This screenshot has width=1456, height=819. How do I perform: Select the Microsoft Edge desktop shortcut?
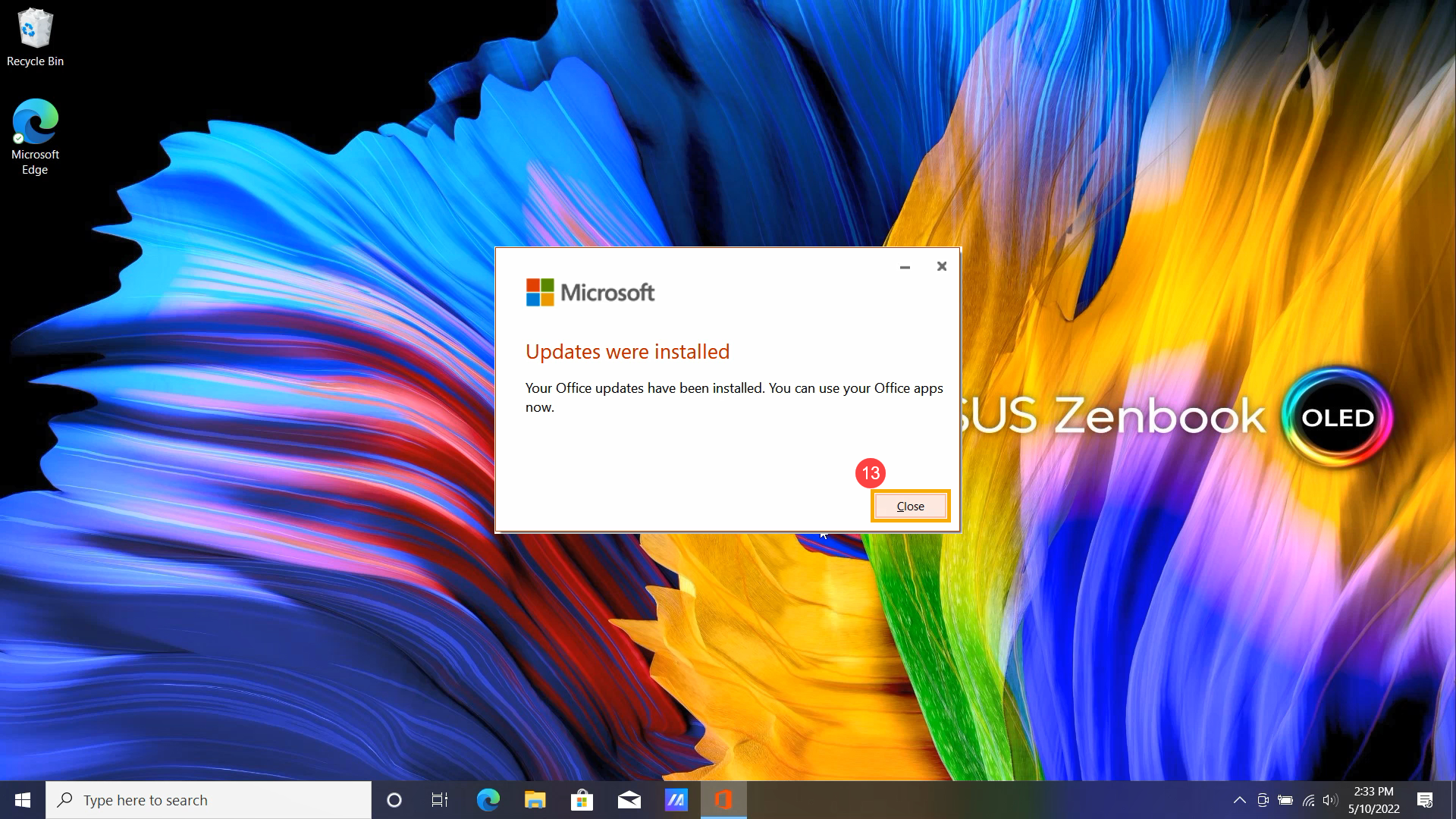click(x=35, y=137)
